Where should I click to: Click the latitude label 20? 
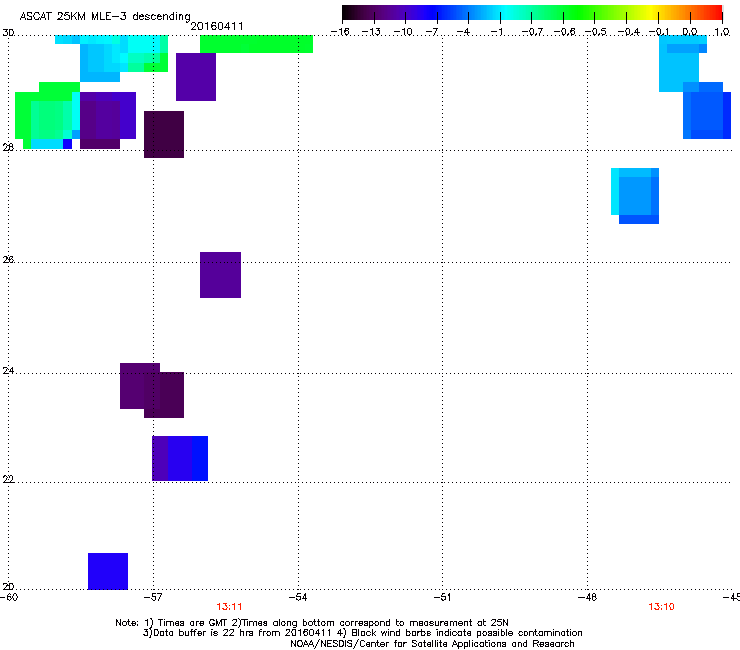click(8, 587)
